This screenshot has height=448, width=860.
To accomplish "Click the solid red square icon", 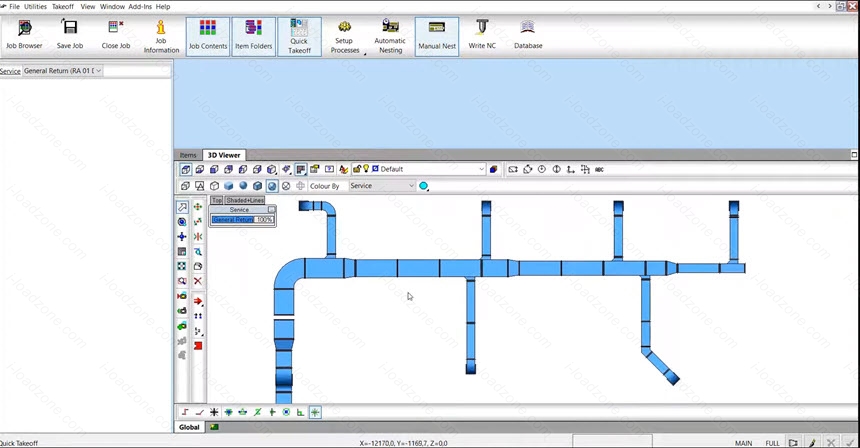I will pyautogui.click(x=198, y=346).
